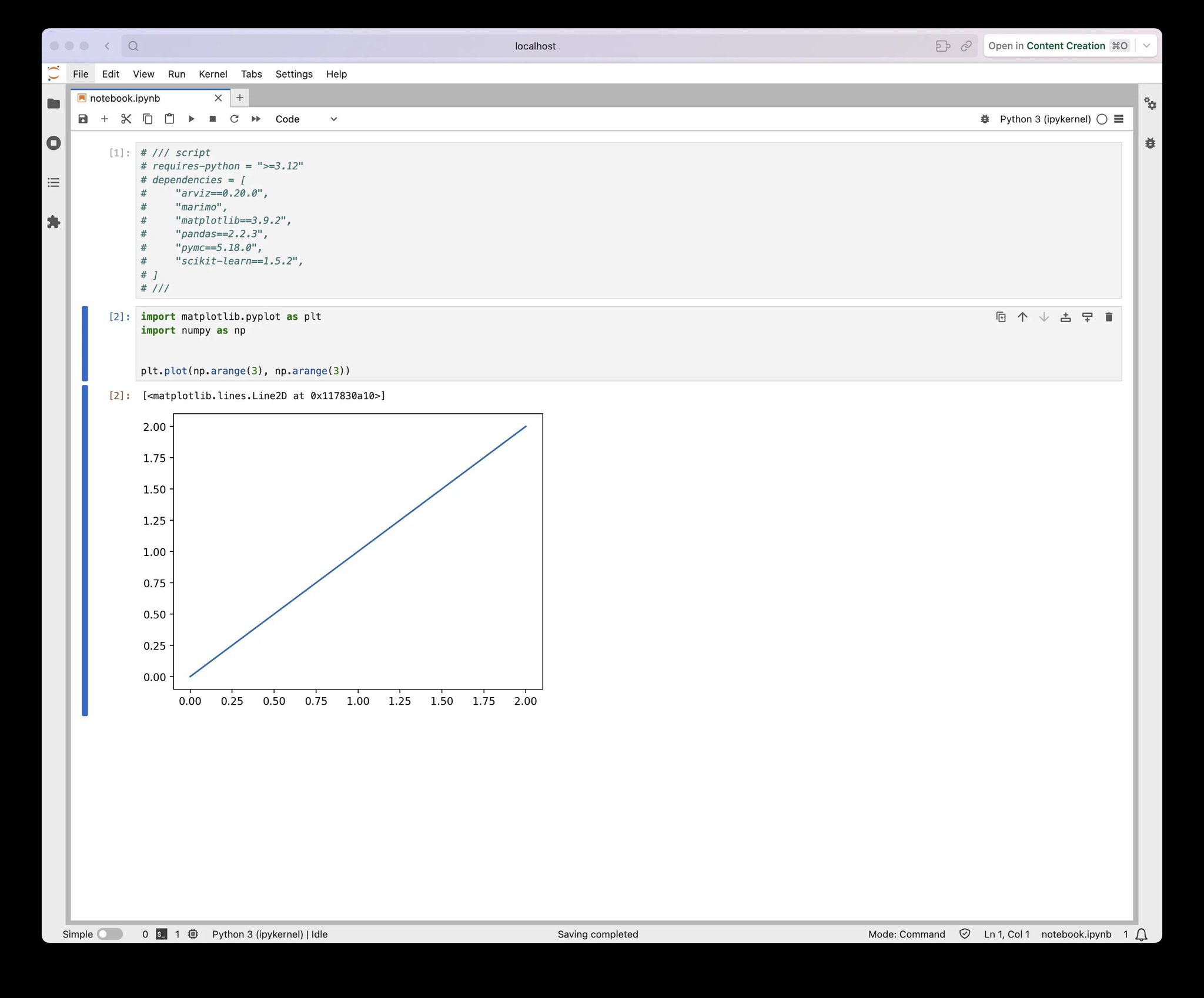Open the Kernel menu
1204x998 pixels.
point(213,74)
